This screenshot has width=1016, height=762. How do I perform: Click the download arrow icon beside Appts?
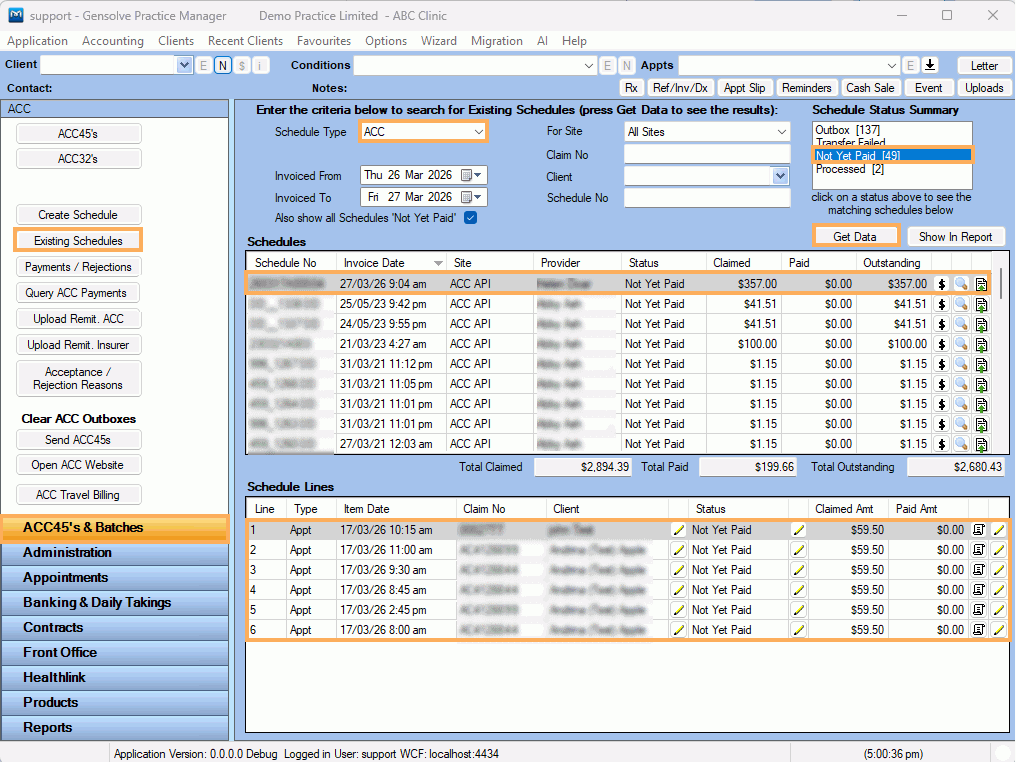click(x=930, y=65)
